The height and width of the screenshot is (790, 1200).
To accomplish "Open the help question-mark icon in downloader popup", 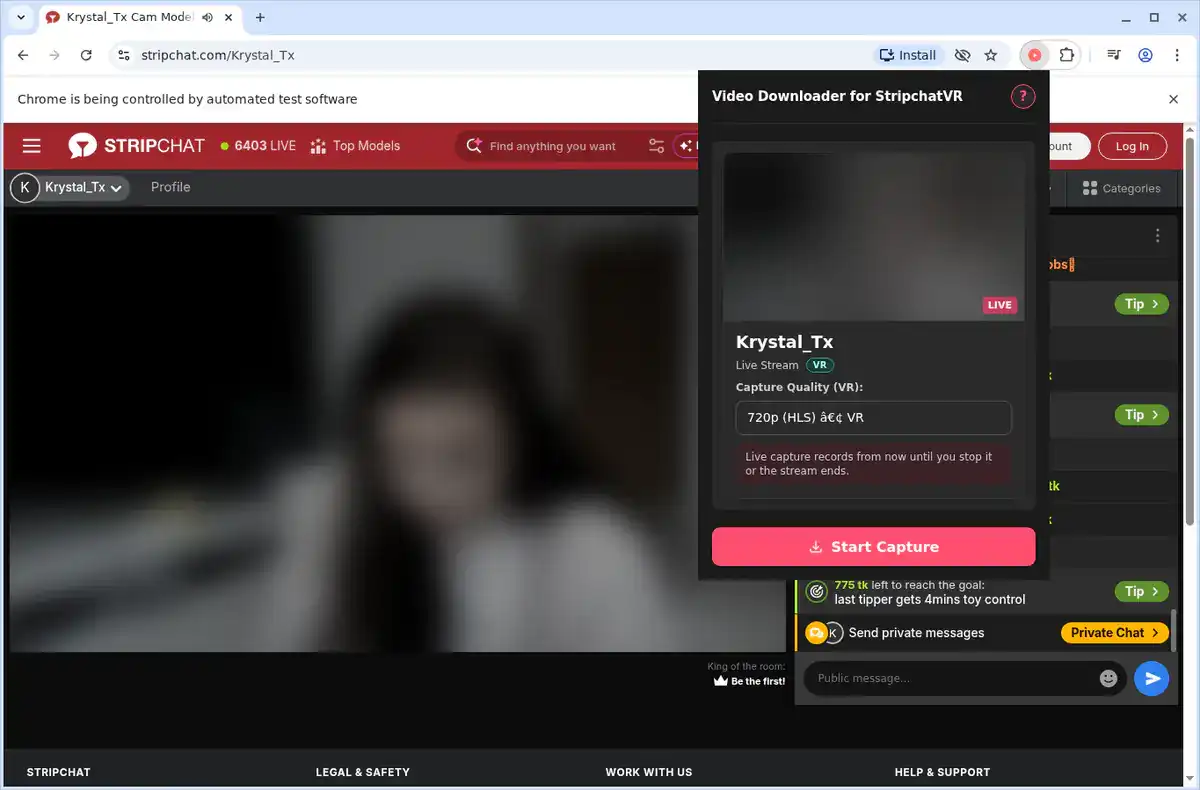I will click(1023, 96).
